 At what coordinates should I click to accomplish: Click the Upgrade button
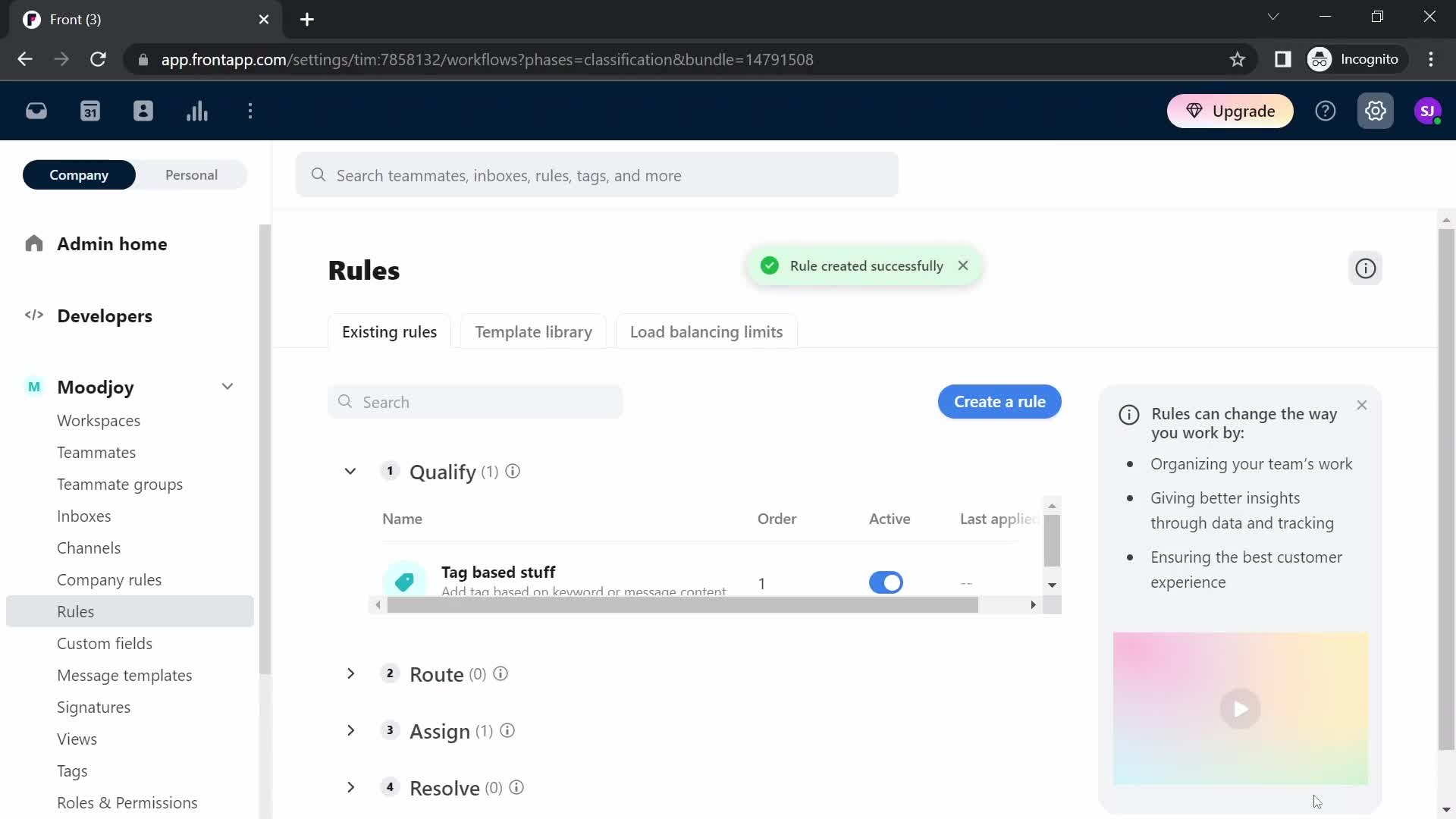(x=1231, y=110)
